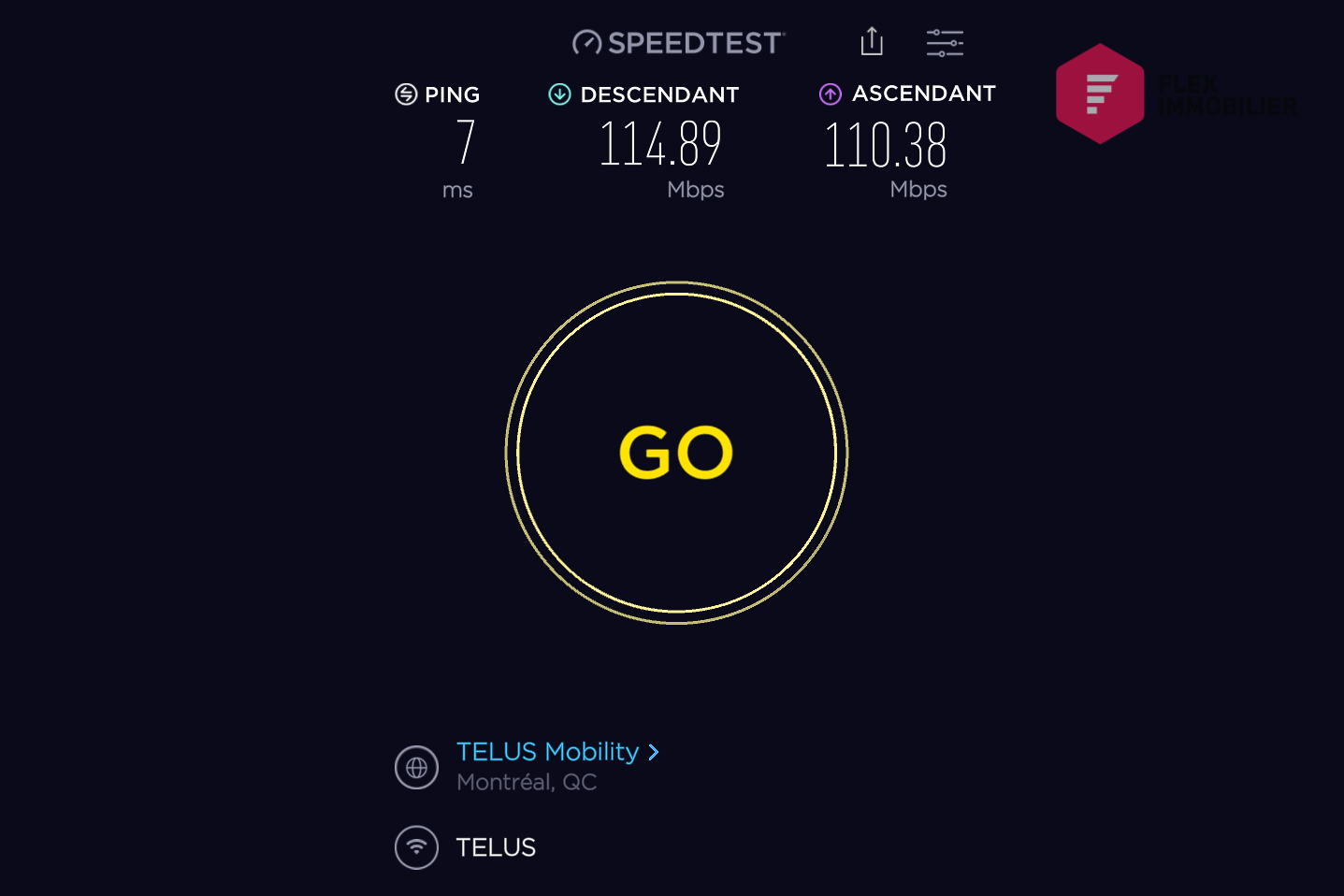Click the Montréal, QC location text
This screenshot has width=1344, height=896.
click(527, 782)
